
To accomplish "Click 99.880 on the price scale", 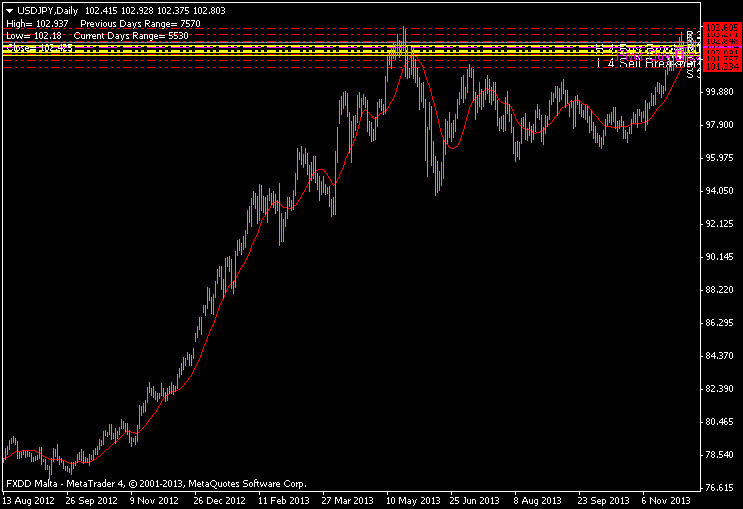I will point(720,92).
